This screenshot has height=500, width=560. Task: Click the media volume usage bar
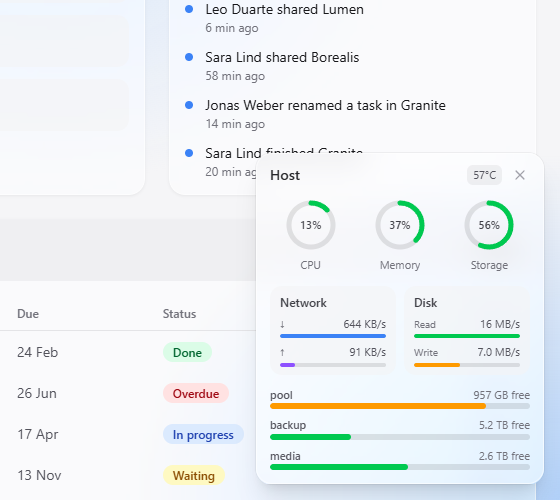[x=400, y=467]
